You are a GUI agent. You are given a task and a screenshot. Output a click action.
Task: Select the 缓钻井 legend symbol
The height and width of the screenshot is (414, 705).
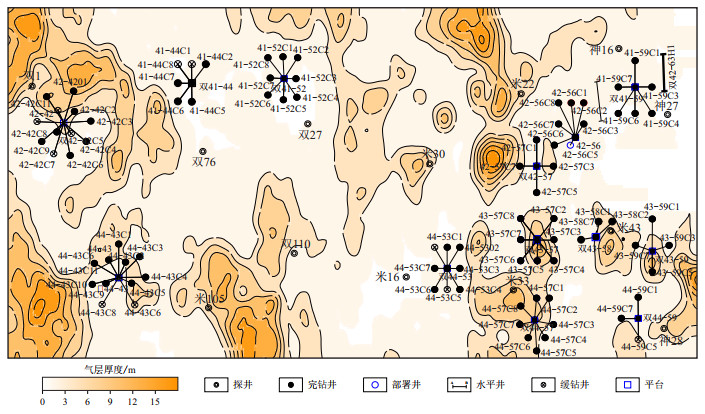pyautogui.click(x=544, y=384)
